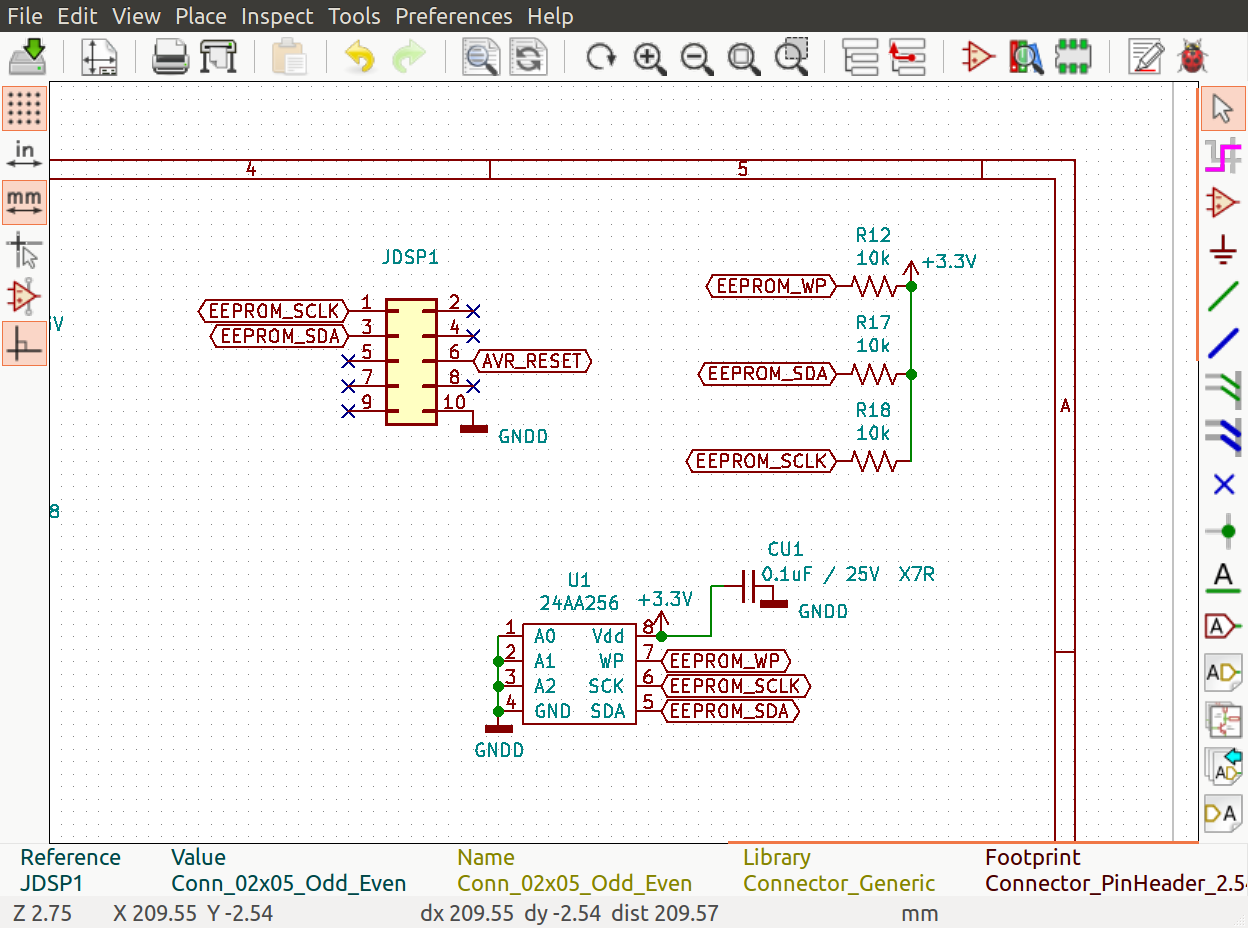Pick the bus to bus entry tool

point(1222,438)
